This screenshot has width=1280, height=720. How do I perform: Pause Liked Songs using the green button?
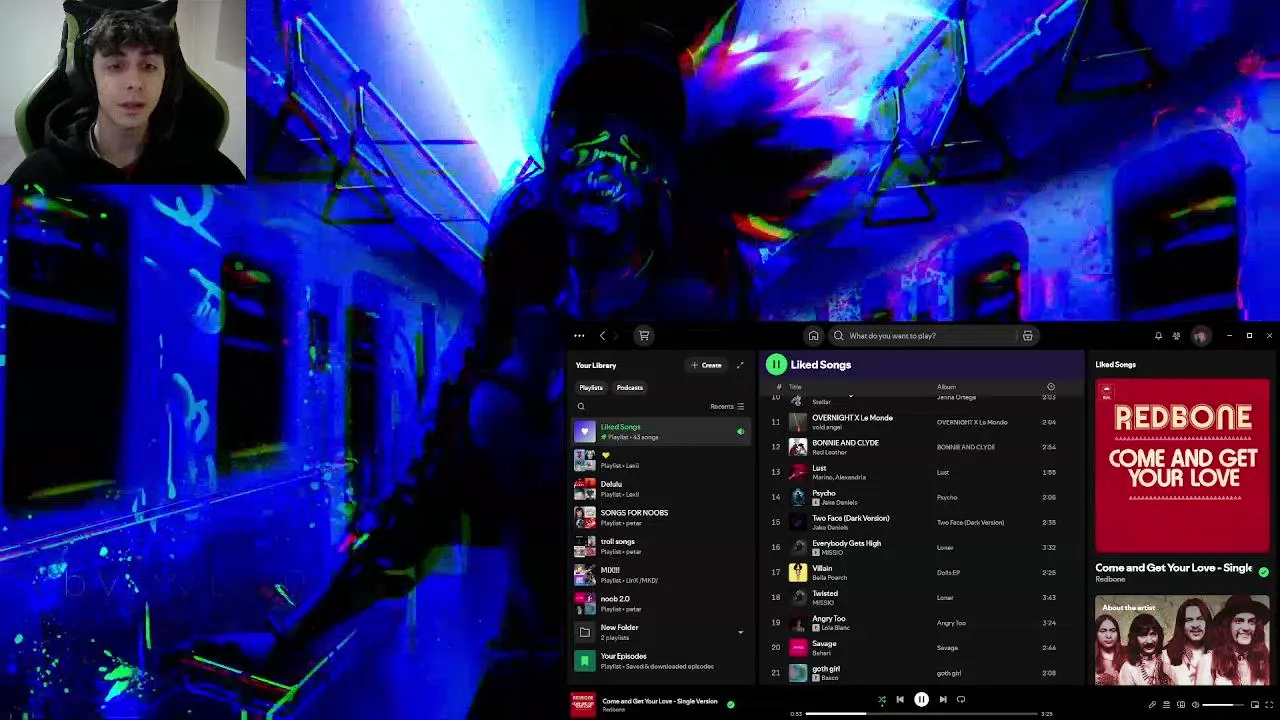776,365
